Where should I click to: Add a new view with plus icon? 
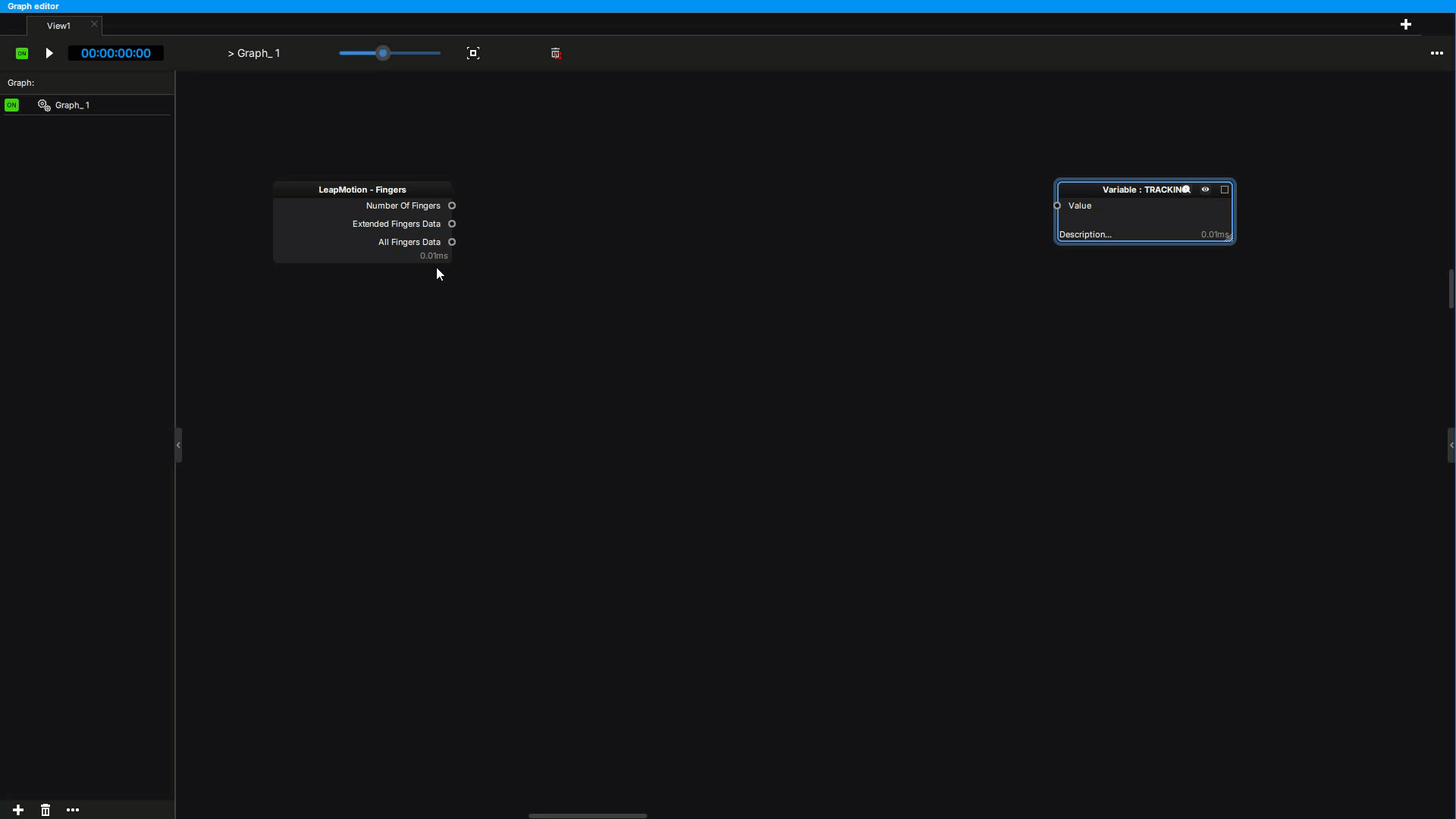point(1406,25)
